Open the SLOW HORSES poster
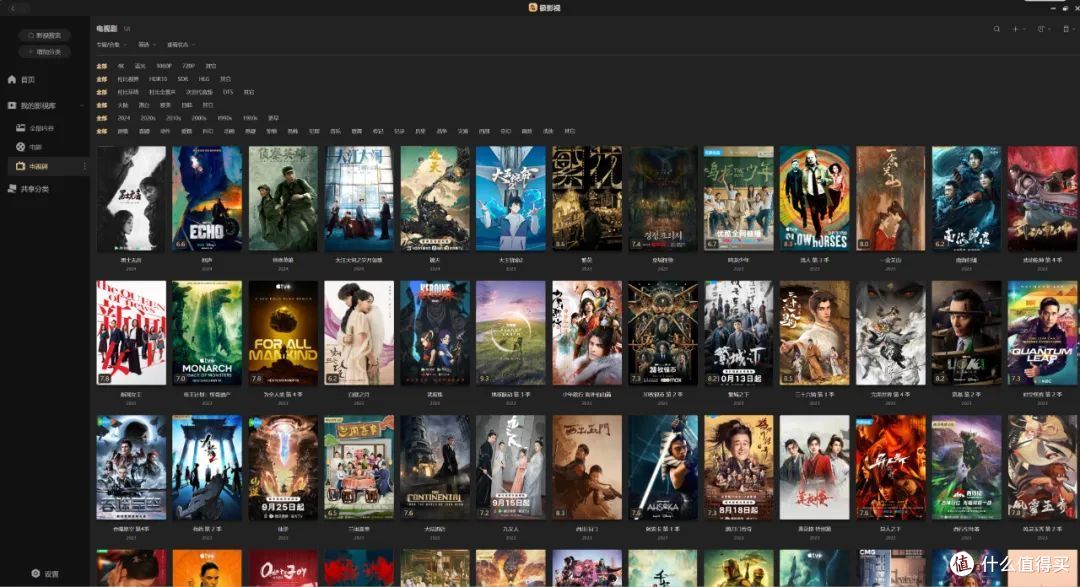1080x587 pixels. point(814,198)
